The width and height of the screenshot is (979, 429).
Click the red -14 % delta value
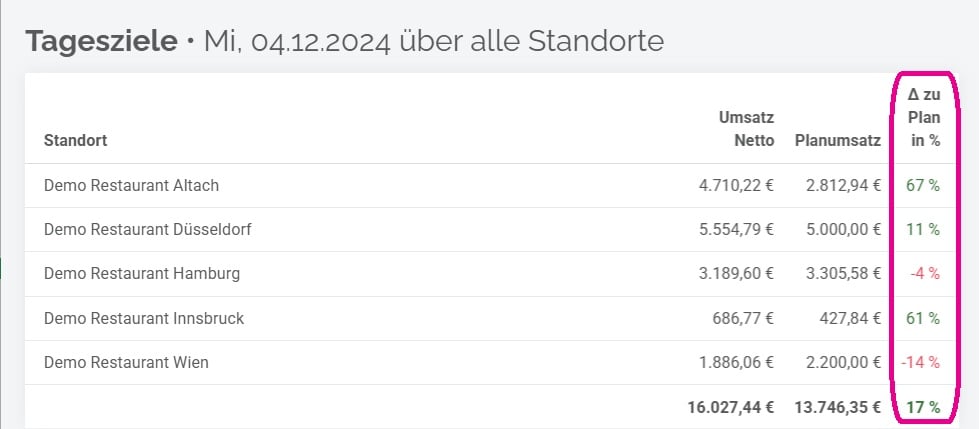coord(922,362)
